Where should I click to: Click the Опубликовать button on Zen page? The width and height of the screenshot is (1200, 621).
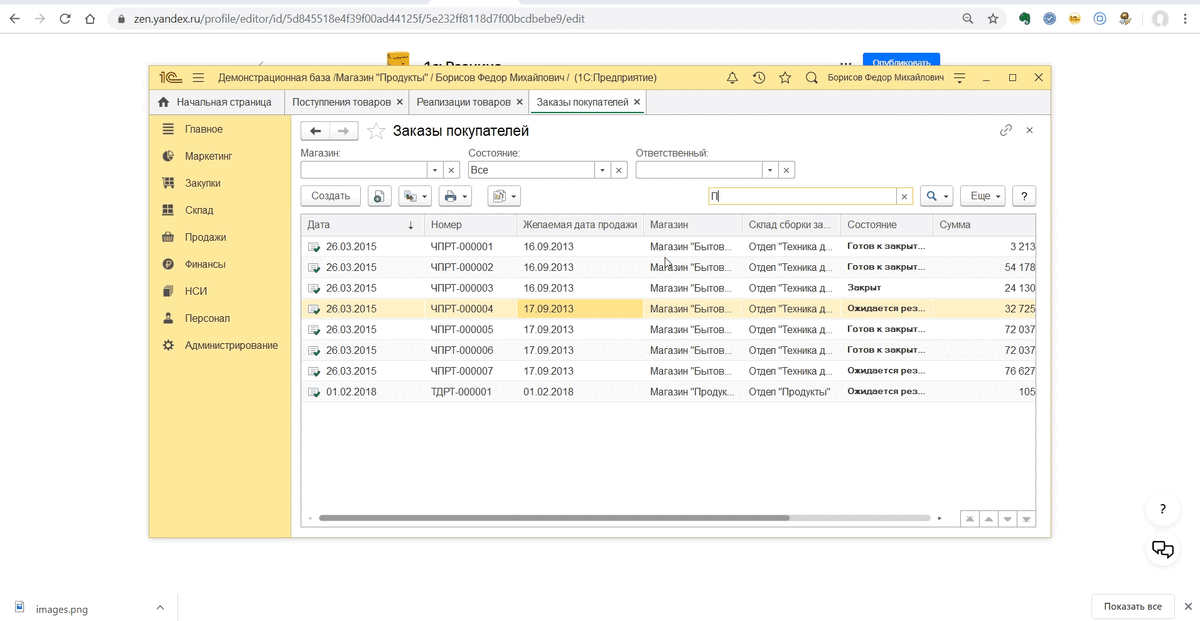pos(901,62)
